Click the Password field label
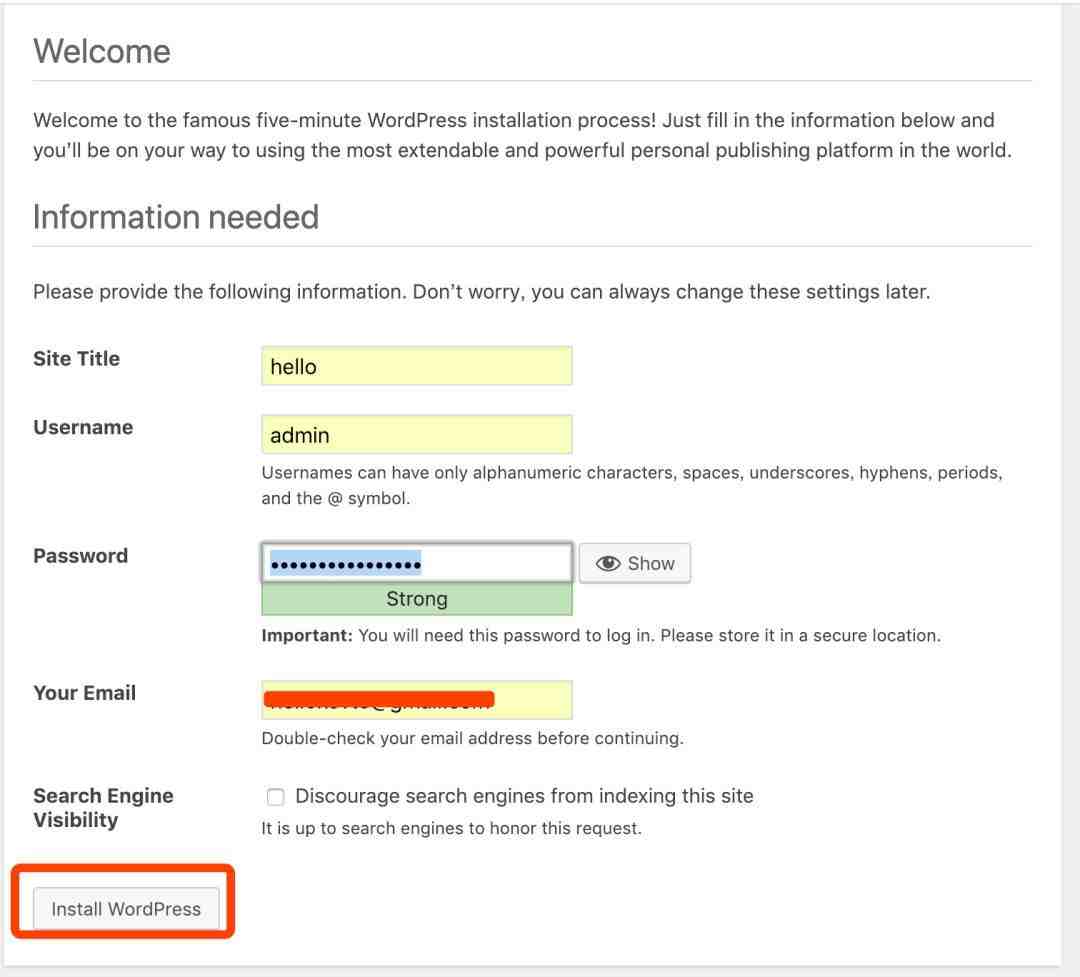Image resolution: width=1080 pixels, height=977 pixels. [x=80, y=556]
